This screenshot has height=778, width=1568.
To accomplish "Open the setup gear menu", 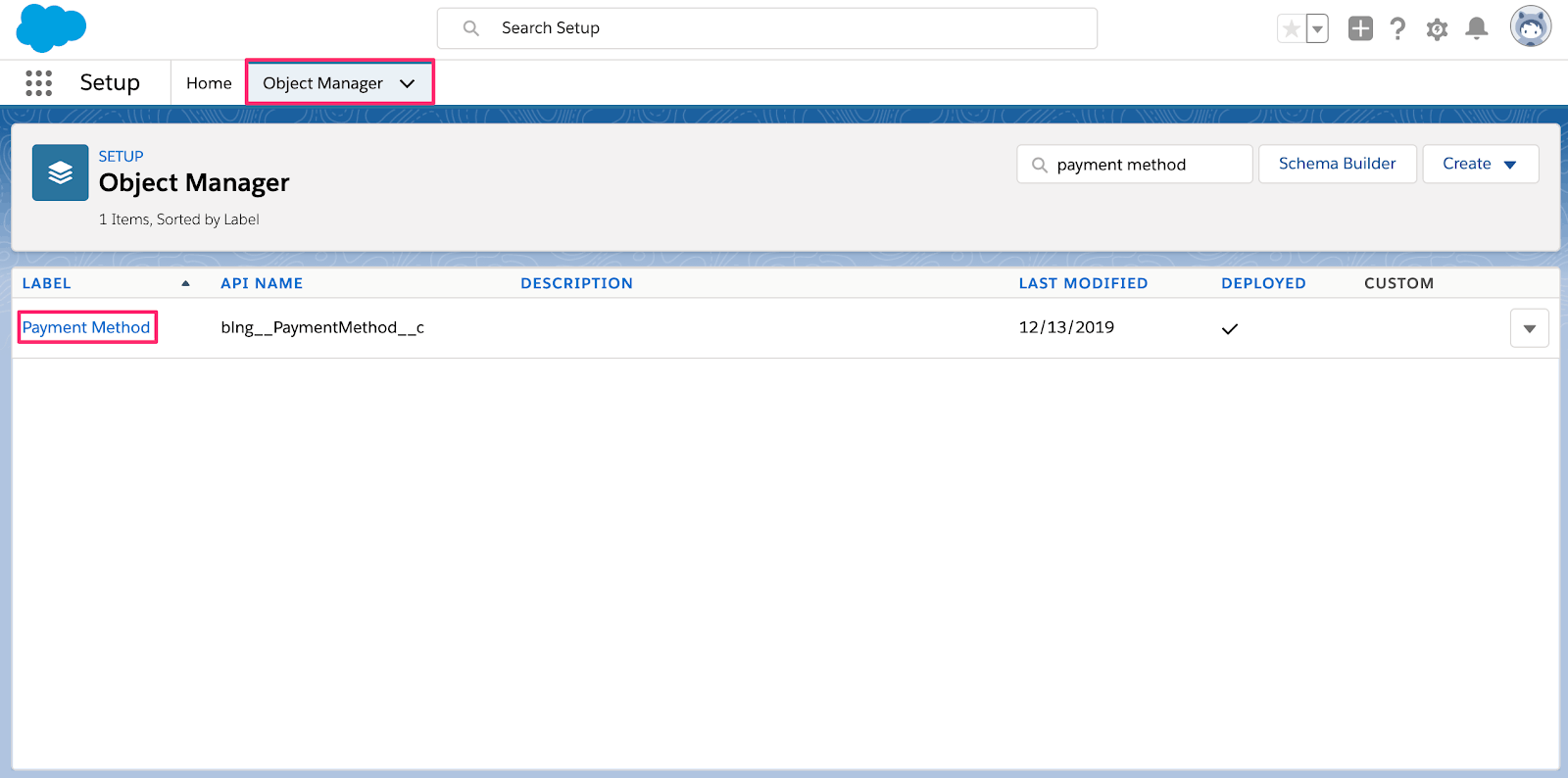I will pyautogui.click(x=1437, y=28).
